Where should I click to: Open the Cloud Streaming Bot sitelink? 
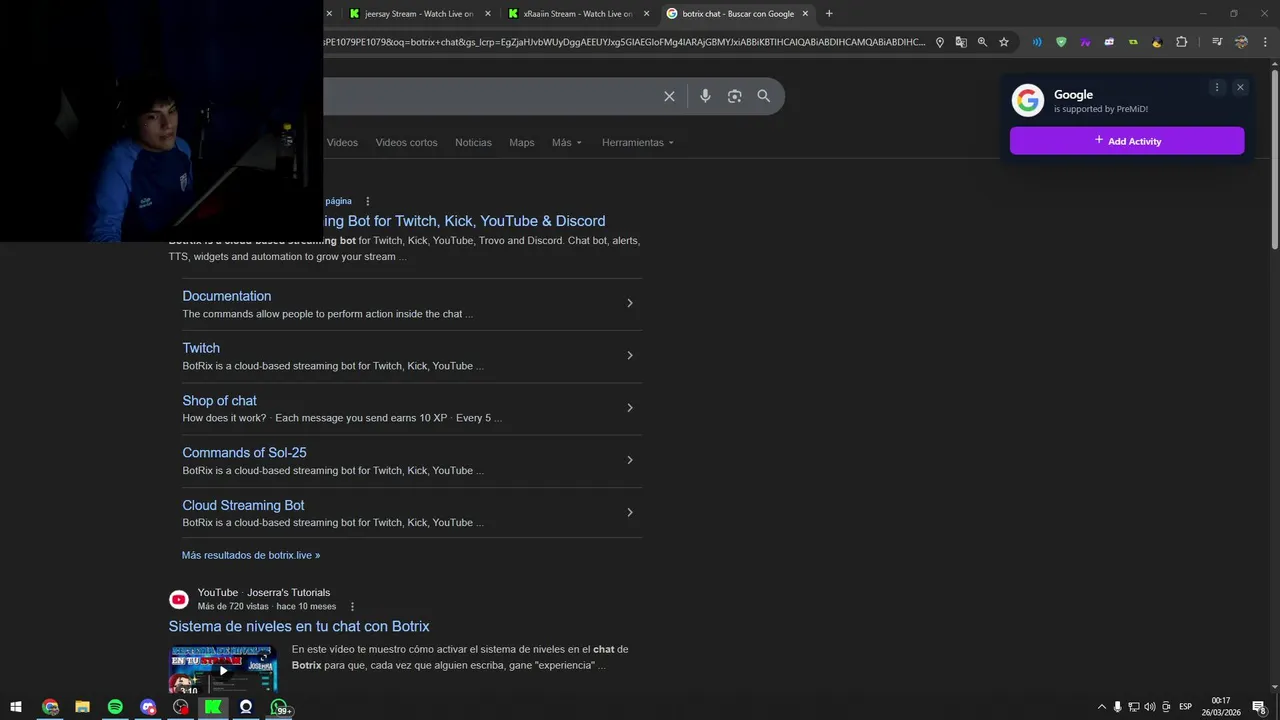click(243, 505)
